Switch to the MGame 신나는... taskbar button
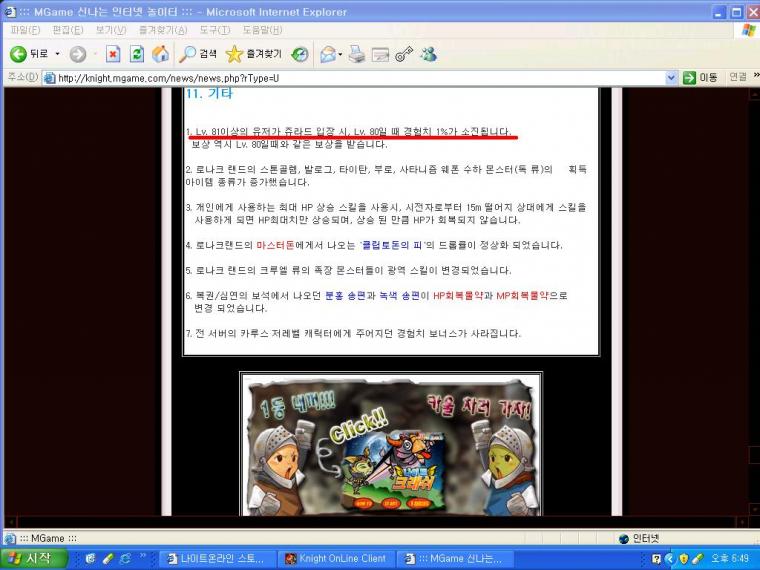The image size is (760, 570). coord(455,559)
